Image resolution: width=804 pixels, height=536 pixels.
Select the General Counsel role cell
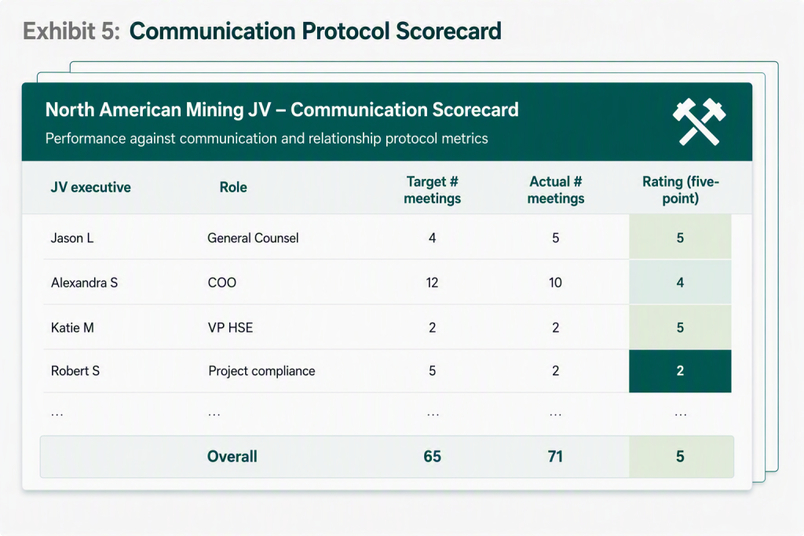click(x=253, y=238)
